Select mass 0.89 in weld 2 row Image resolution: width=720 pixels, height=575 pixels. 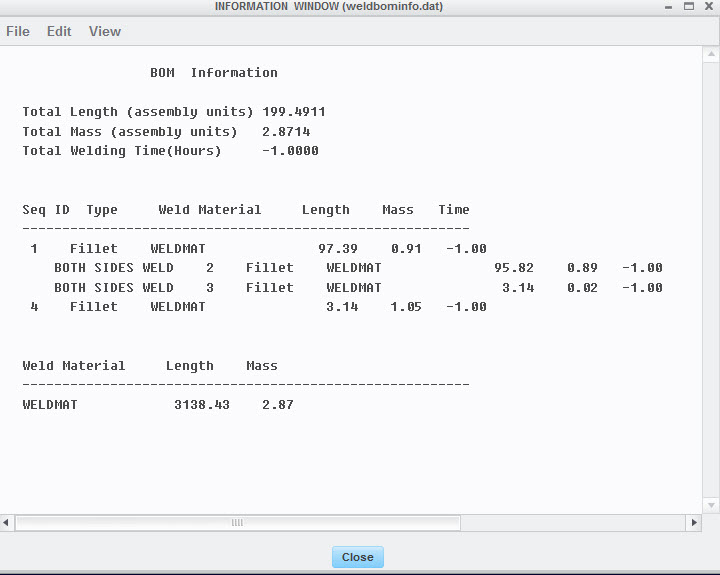(582, 268)
